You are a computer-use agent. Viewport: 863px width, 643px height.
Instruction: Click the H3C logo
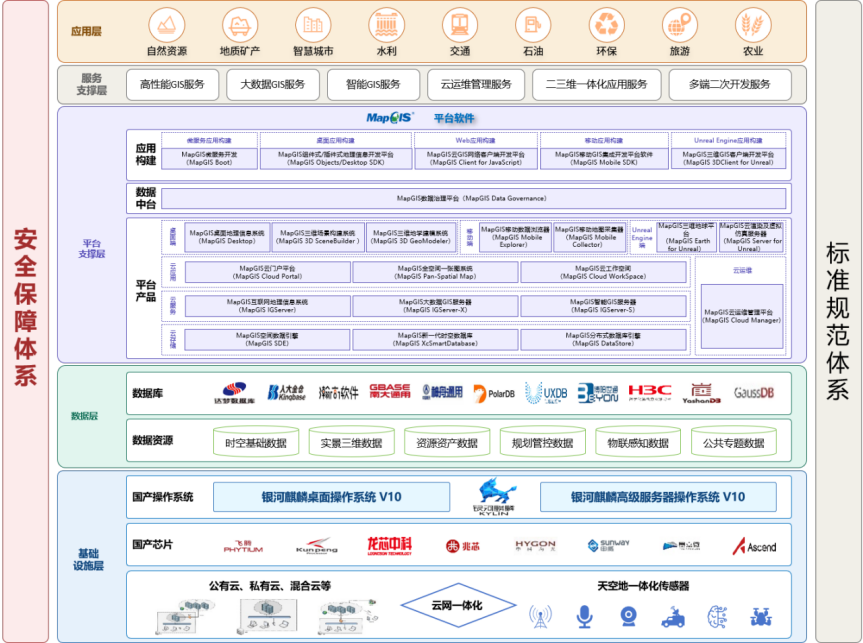click(650, 393)
